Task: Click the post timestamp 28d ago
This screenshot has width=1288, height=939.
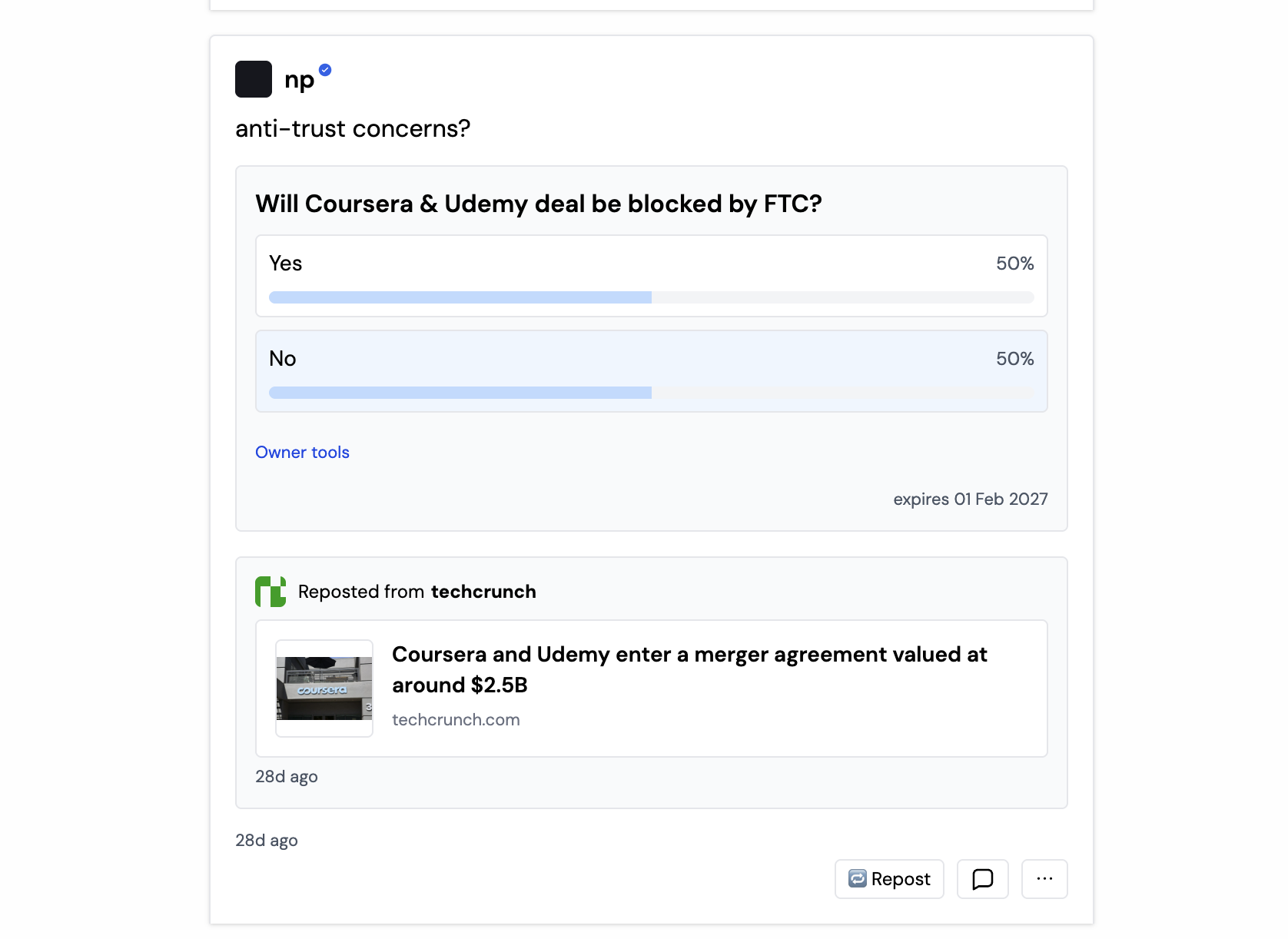Action: [267, 840]
